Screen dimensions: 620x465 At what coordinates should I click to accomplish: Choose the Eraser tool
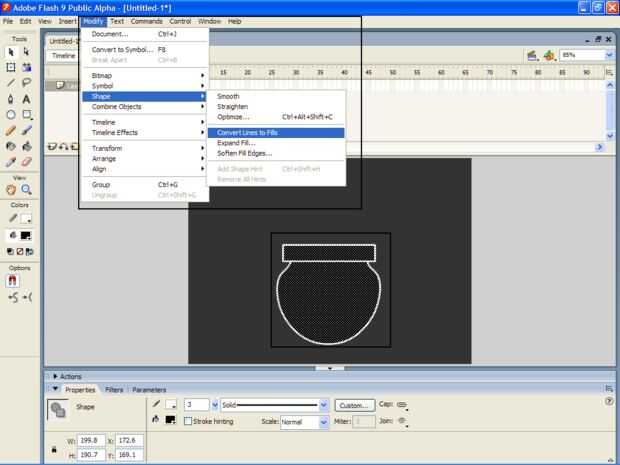(x=27, y=160)
